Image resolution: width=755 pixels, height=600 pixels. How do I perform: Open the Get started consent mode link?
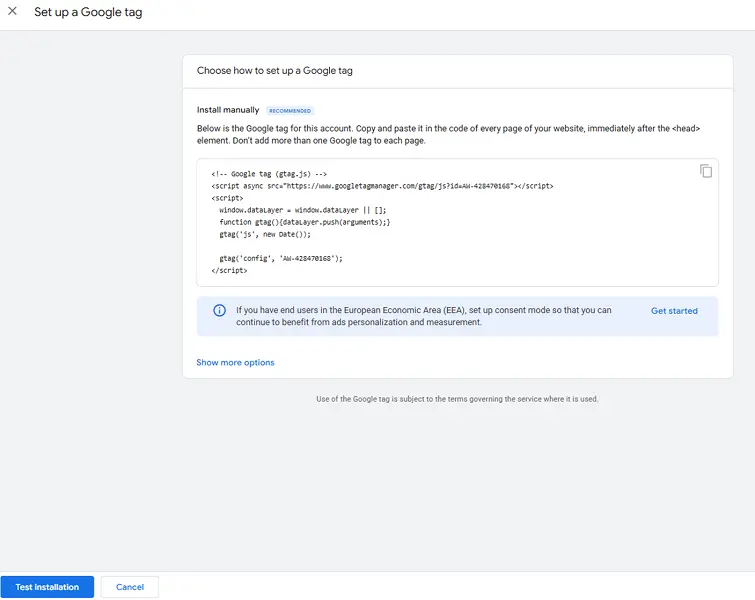[x=674, y=311]
